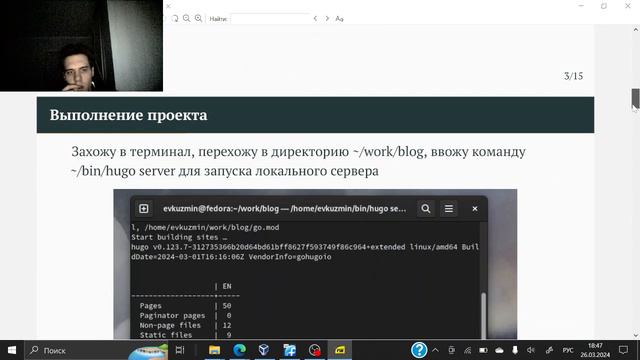Click into the Найти search field
The height and width of the screenshot is (360, 640).
(x=269, y=19)
